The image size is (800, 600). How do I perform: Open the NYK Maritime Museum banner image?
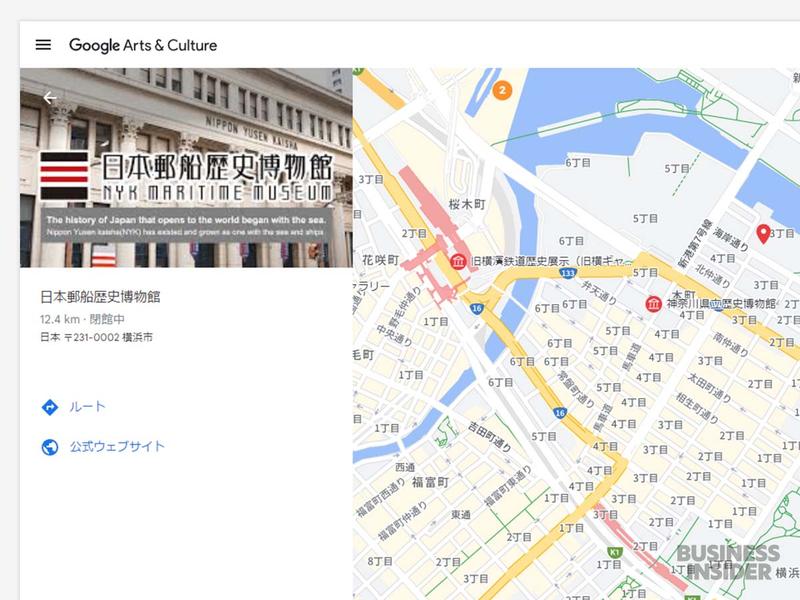click(186, 168)
